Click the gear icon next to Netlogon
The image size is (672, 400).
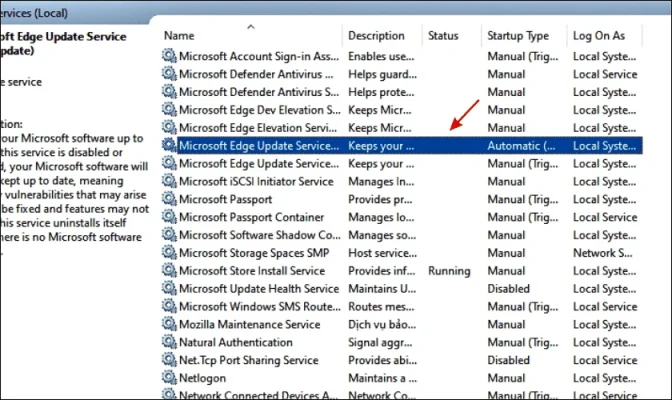click(x=169, y=379)
